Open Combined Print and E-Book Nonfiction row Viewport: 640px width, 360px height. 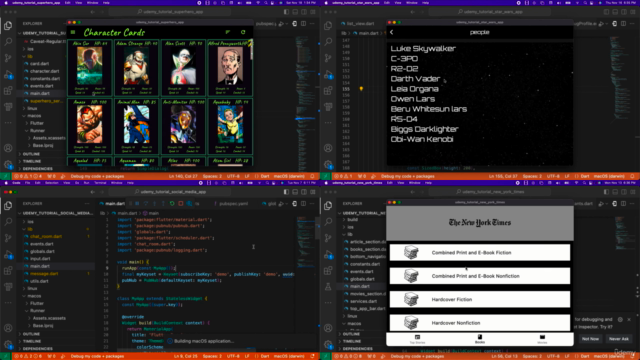click(x=480, y=276)
